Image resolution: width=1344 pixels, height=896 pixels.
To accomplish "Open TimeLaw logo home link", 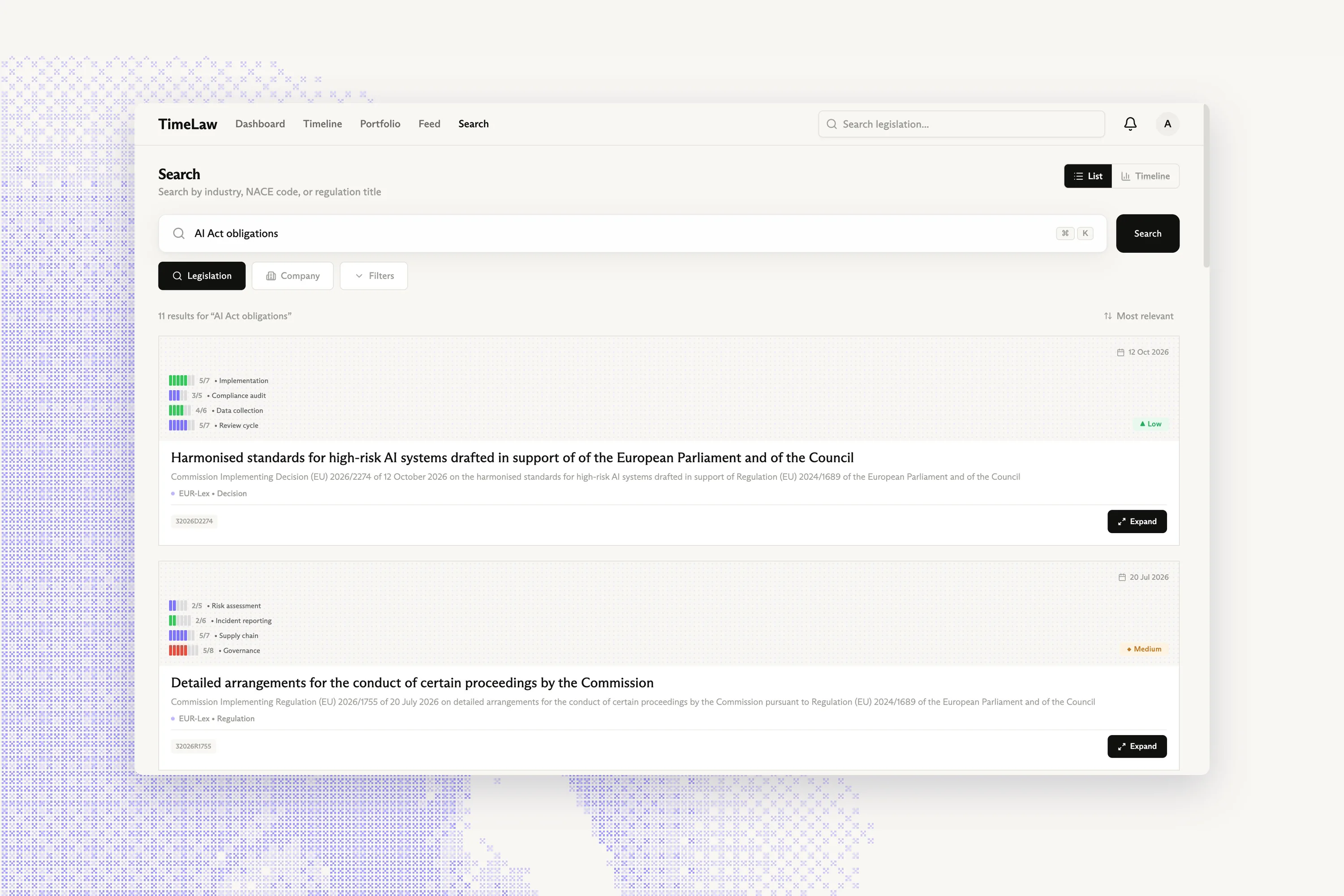I will [x=187, y=124].
